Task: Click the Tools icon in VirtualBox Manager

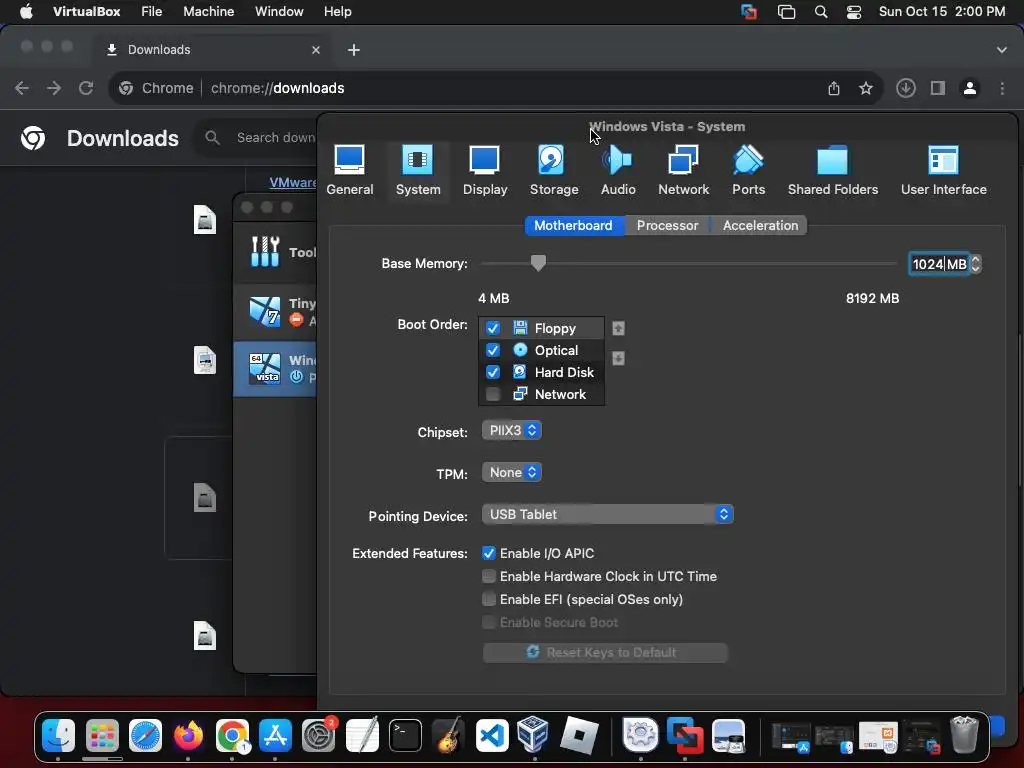Action: [x=265, y=252]
